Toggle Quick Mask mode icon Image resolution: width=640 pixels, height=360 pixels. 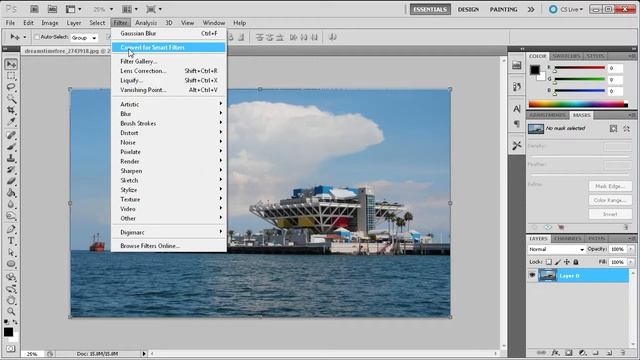click(x=11, y=349)
